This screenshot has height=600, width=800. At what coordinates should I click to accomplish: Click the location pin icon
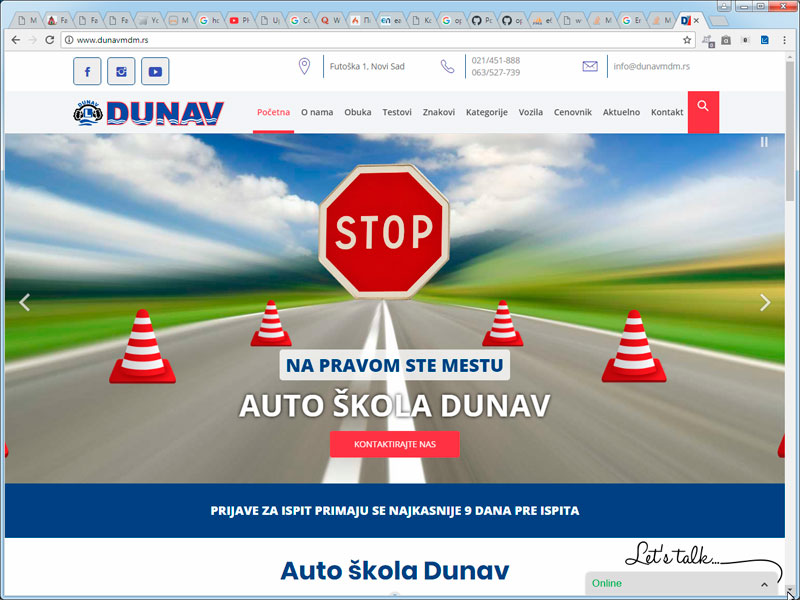304,66
